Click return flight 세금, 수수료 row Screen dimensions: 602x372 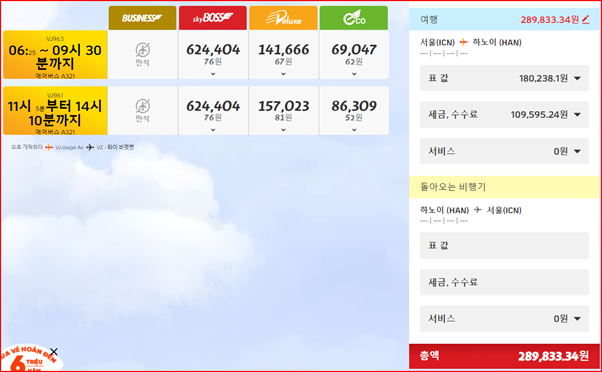[x=504, y=282]
